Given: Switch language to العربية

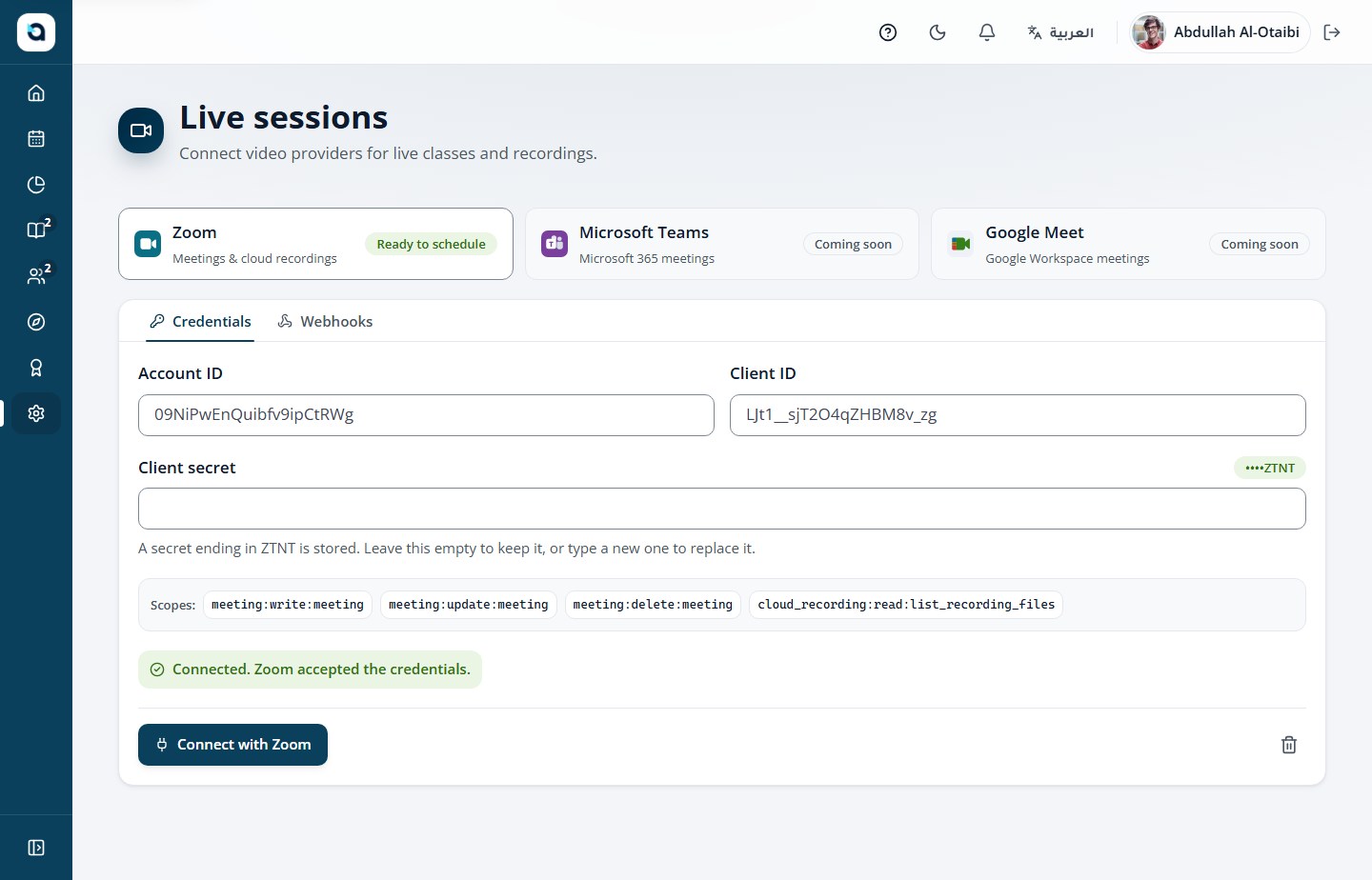Looking at the screenshot, I should click(x=1060, y=32).
